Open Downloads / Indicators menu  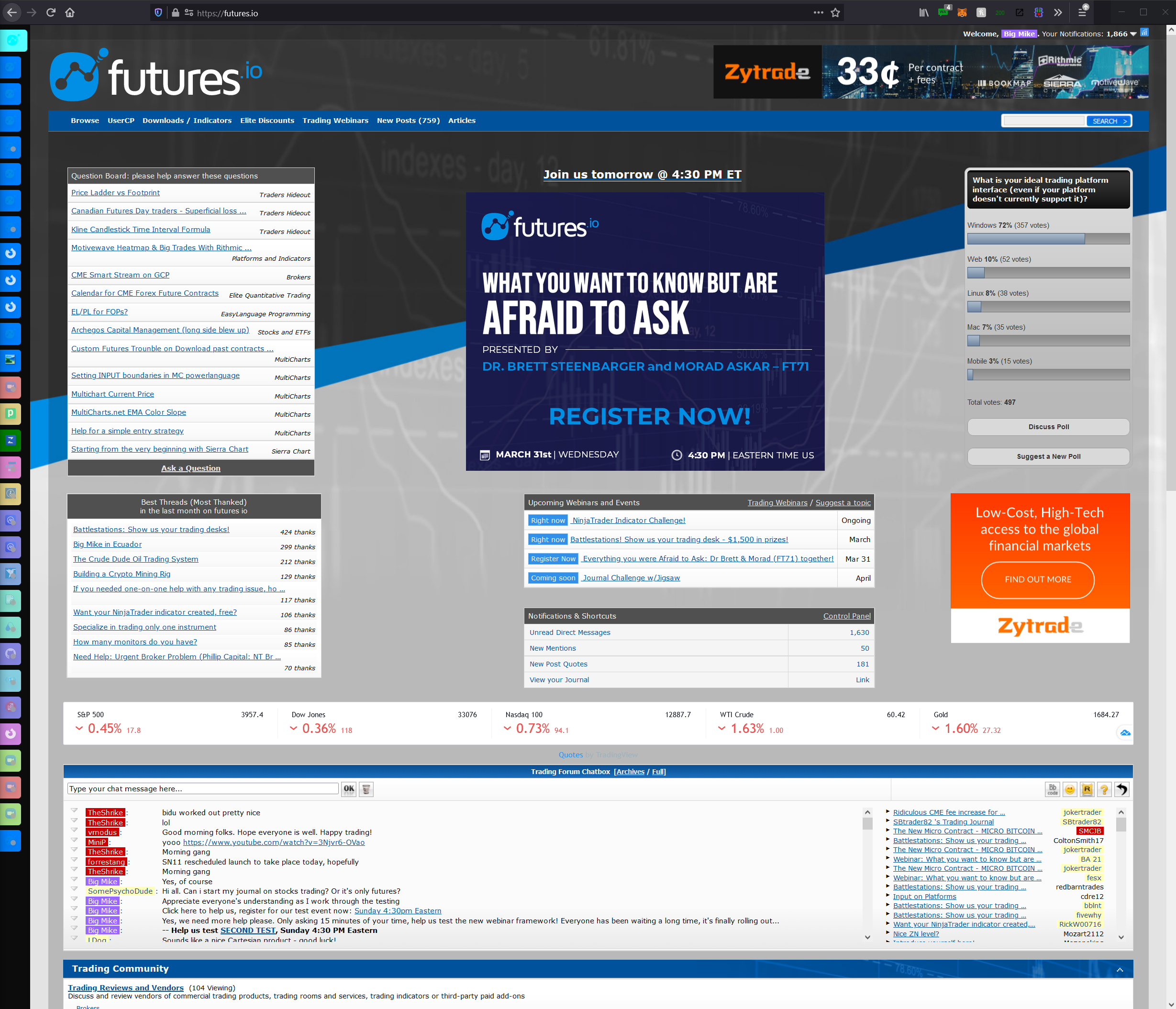[187, 120]
